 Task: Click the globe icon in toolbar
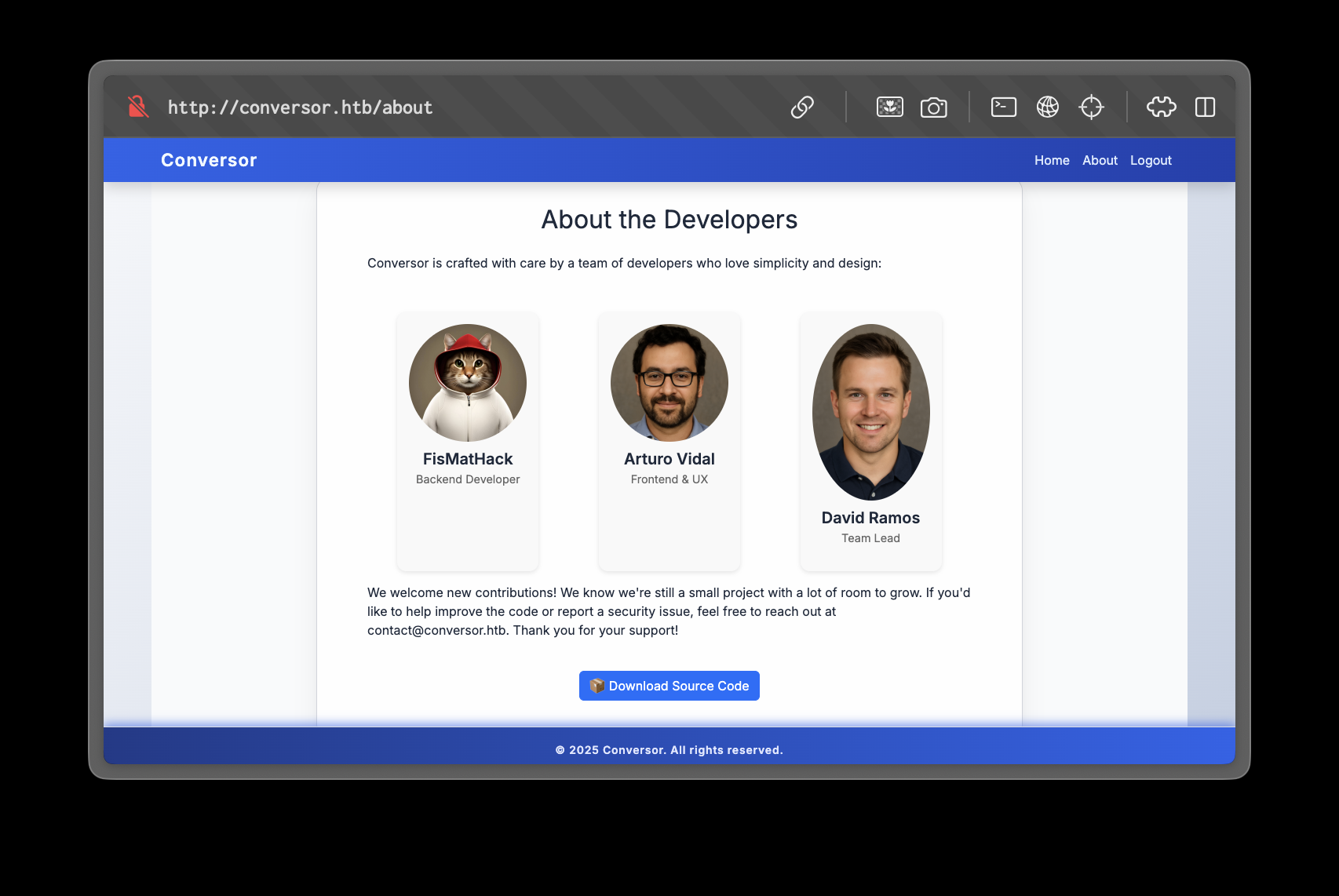pyautogui.click(x=1047, y=107)
